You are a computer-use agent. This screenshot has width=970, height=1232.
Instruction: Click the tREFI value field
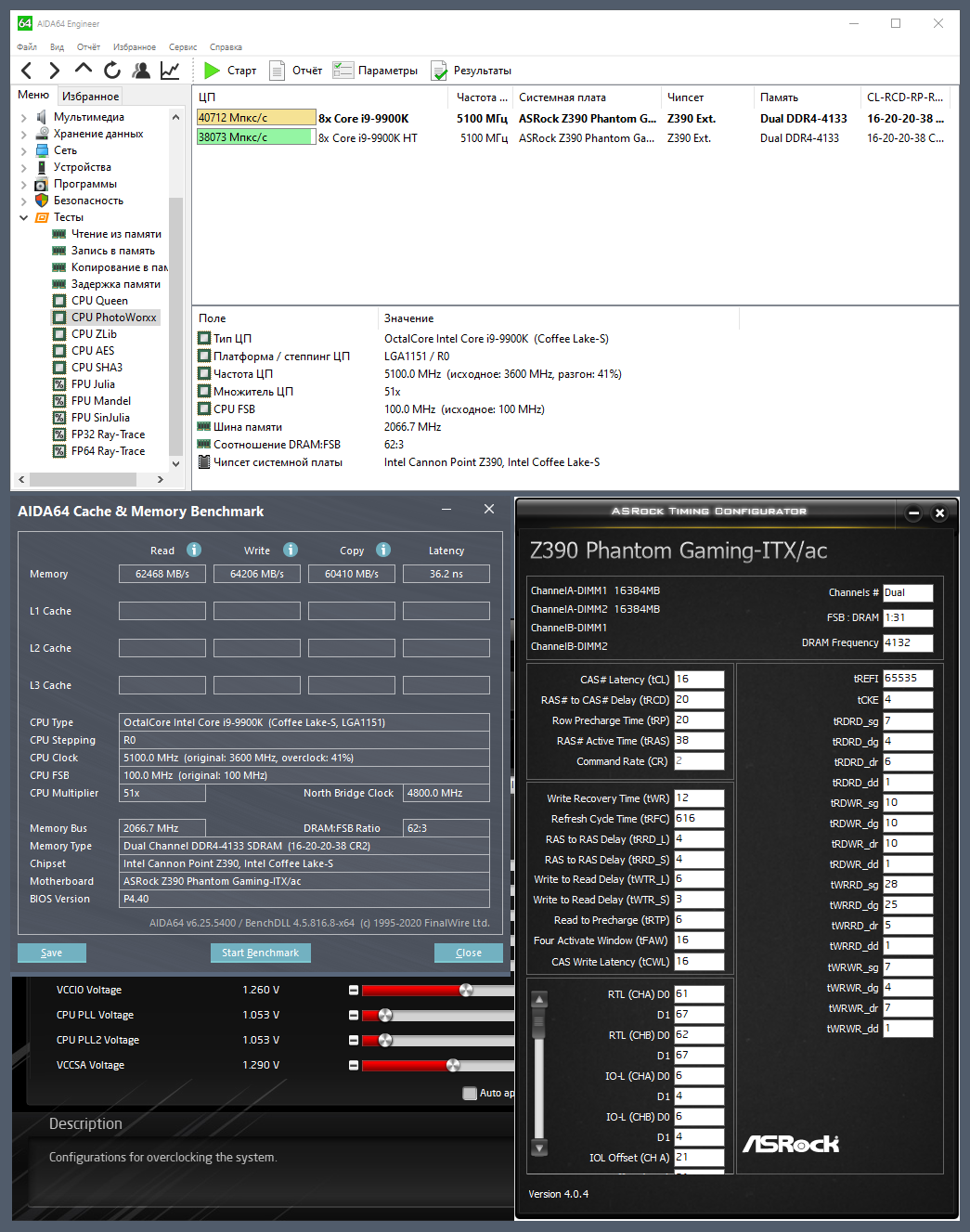[x=908, y=679]
